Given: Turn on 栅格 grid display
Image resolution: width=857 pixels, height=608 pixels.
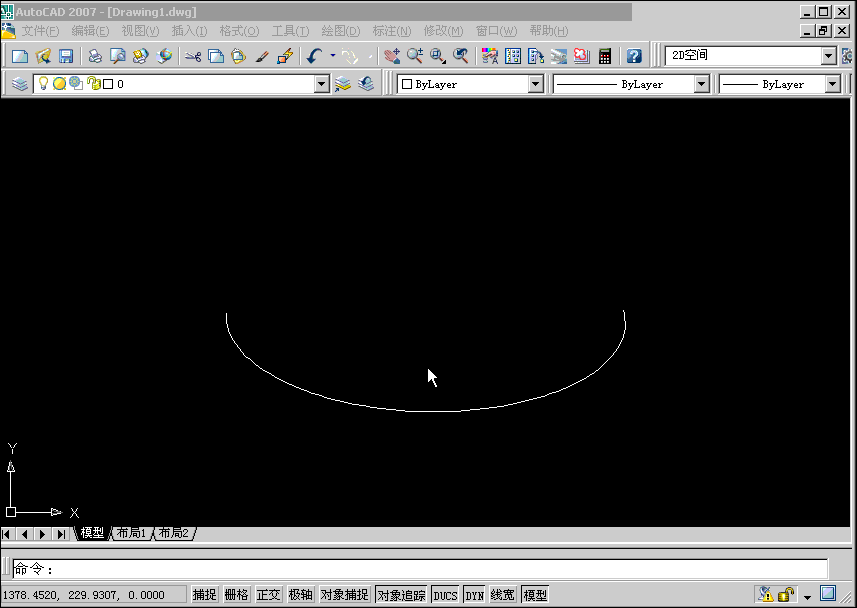Looking at the screenshot, I should click(236, 593).
